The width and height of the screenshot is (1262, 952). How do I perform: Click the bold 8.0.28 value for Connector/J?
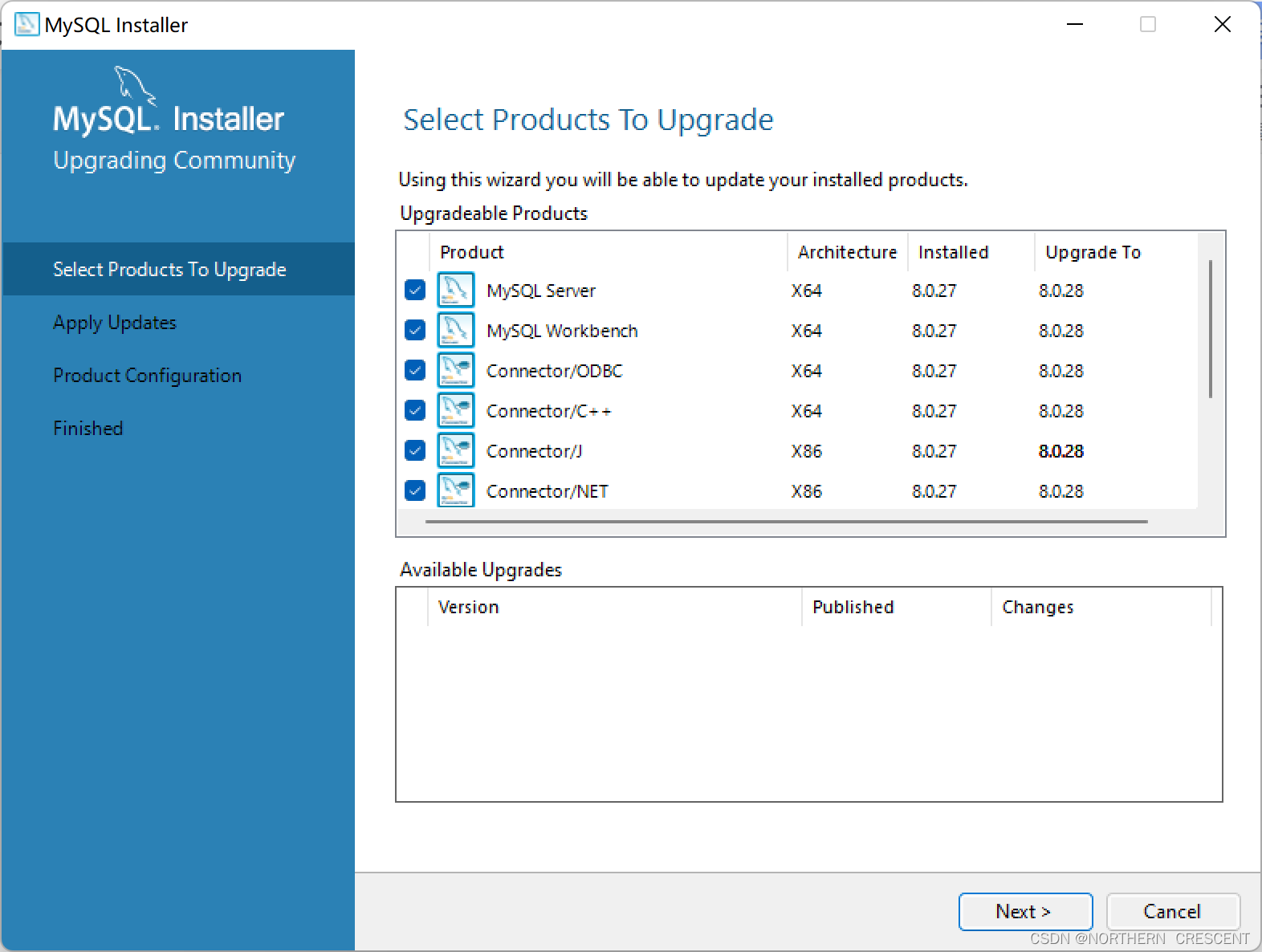pyautogui.click(x=1061, y=451)
